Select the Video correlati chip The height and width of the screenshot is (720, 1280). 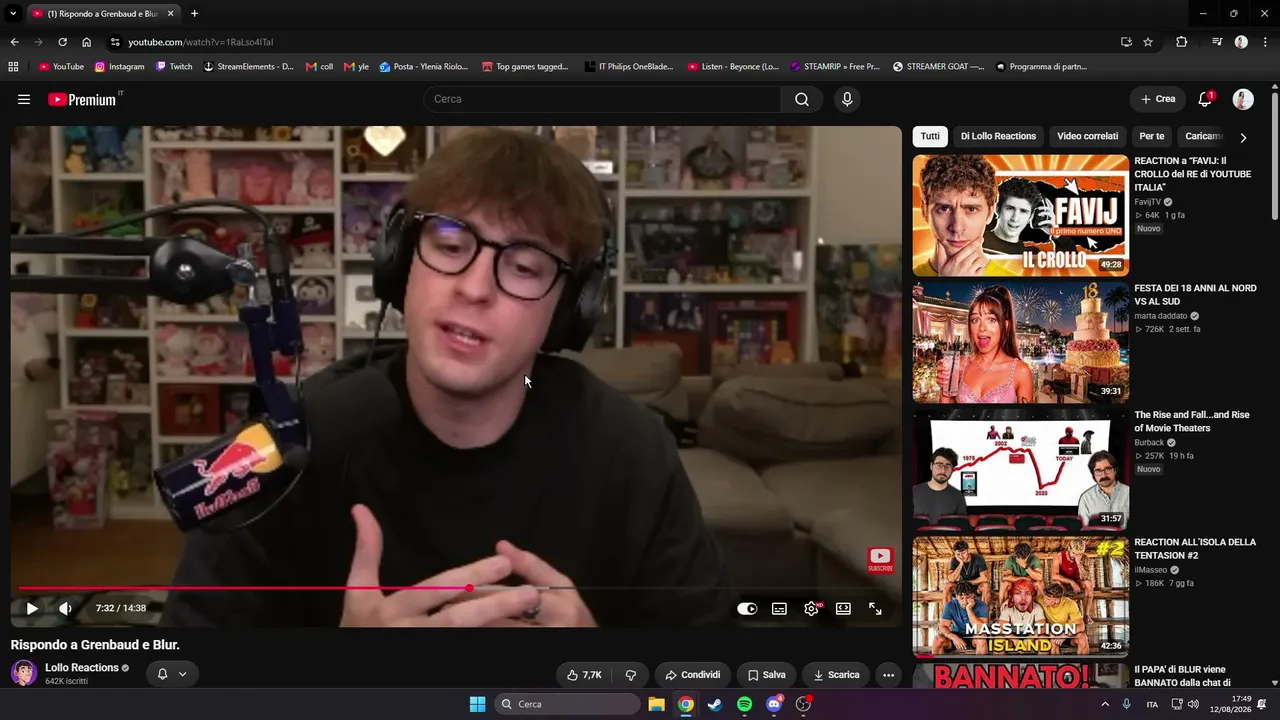[x=1087, y=136]
